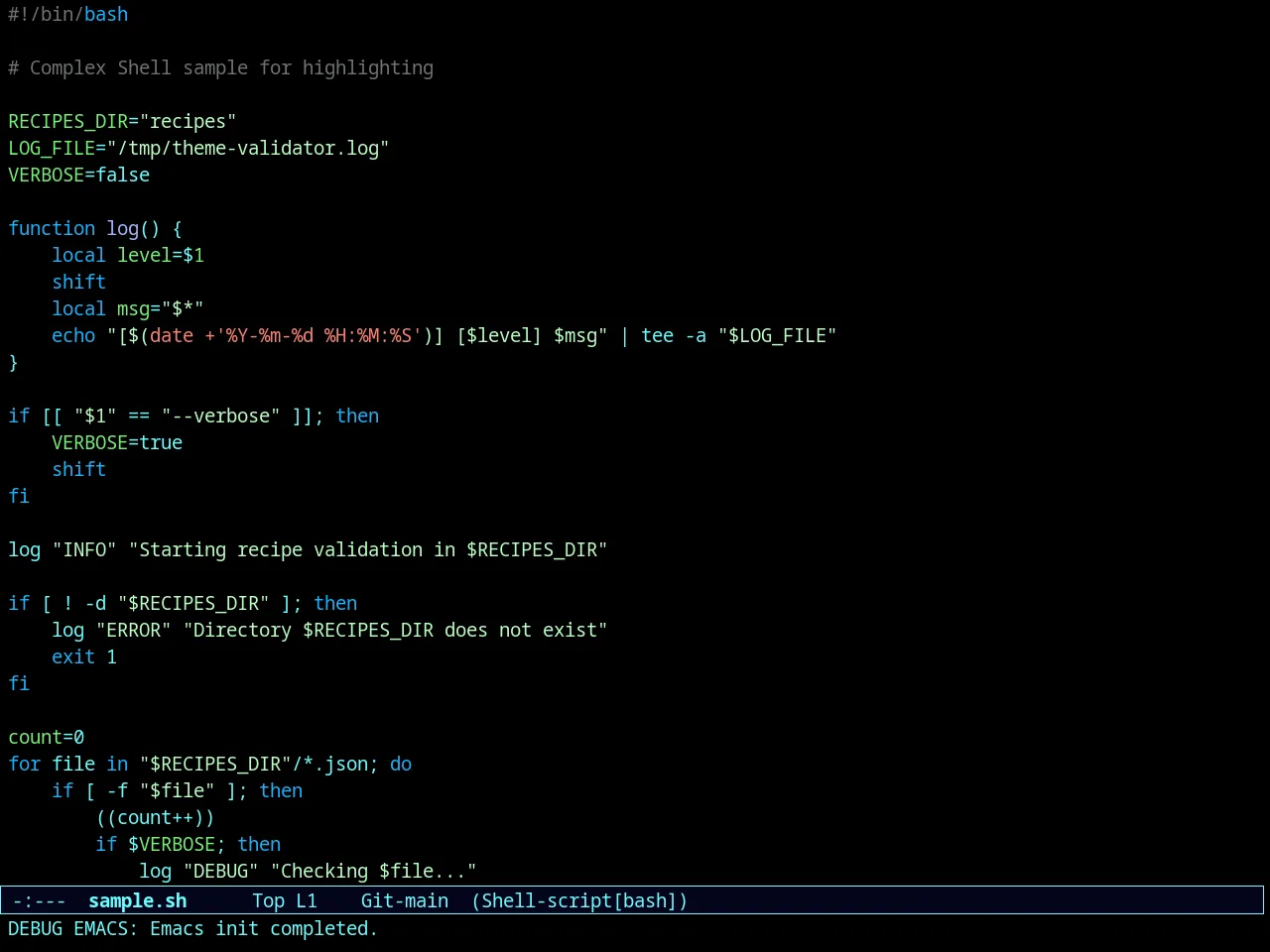Click the -:--- buffer status in mode line
The image size is (1270, 952).
[x=39, y=900]
